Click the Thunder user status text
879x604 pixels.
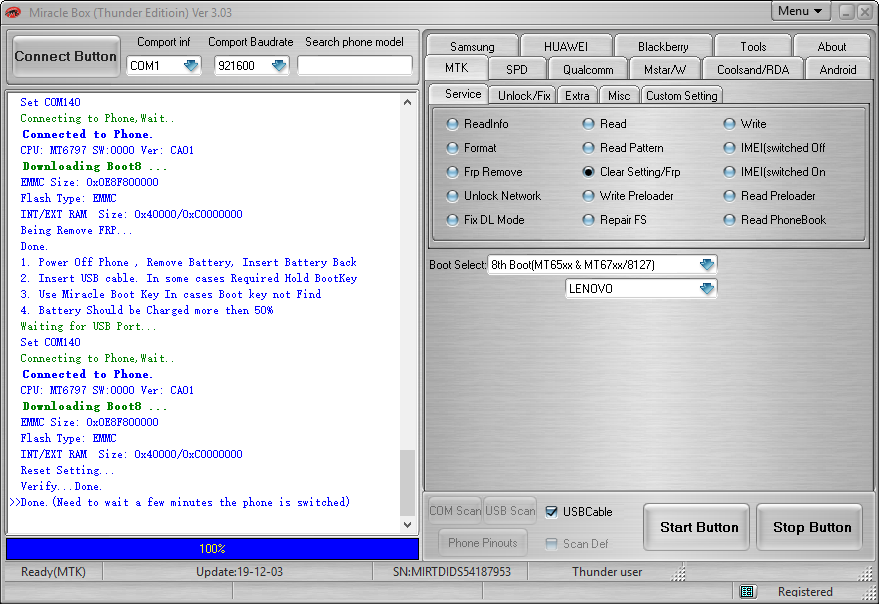click(607, 571)
